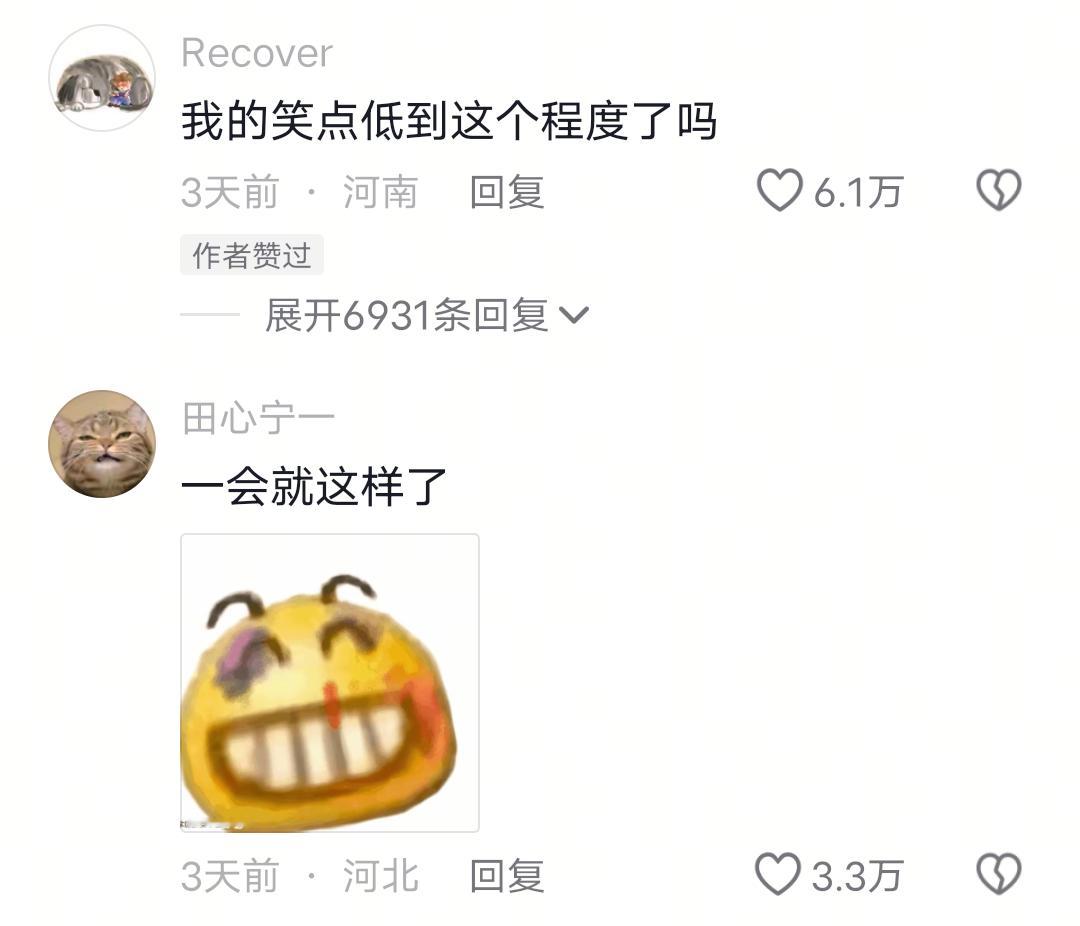This screenshot has width=1080, height=926.
Task: Open the username 田心宁一
Action: pyautogui.click(x=258, y=418)
